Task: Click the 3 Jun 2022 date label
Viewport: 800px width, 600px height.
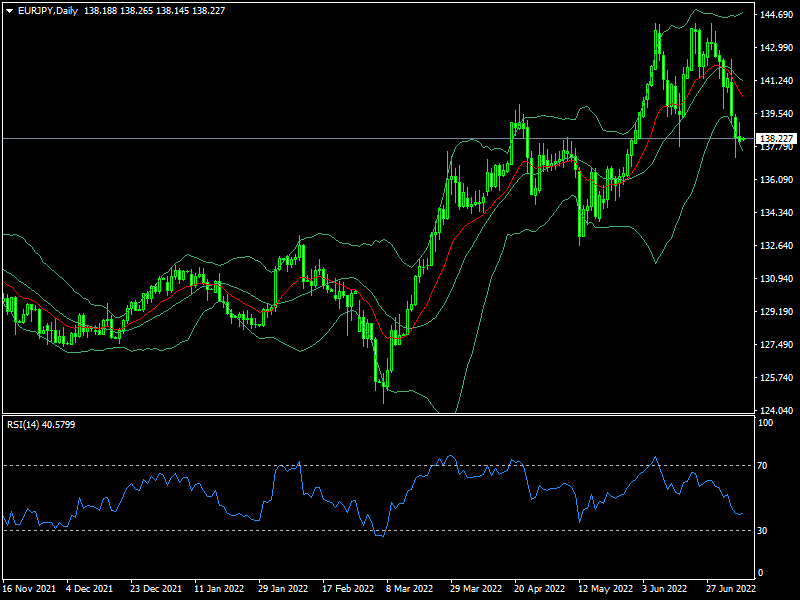Action: click(x=665, y=589)
